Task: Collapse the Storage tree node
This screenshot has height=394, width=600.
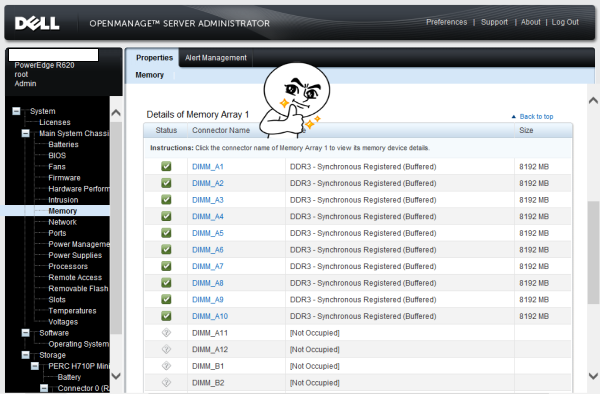Action: point(25,355)
